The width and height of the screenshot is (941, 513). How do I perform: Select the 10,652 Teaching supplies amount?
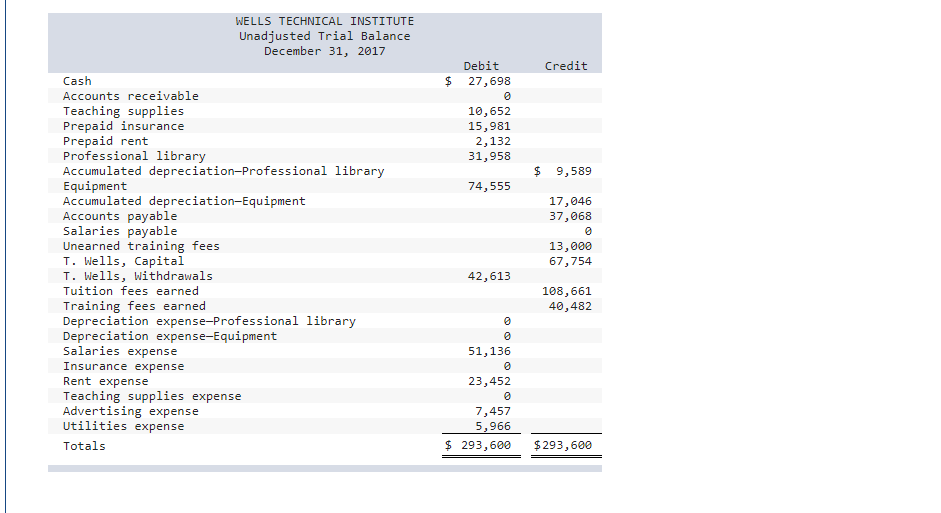489,111
